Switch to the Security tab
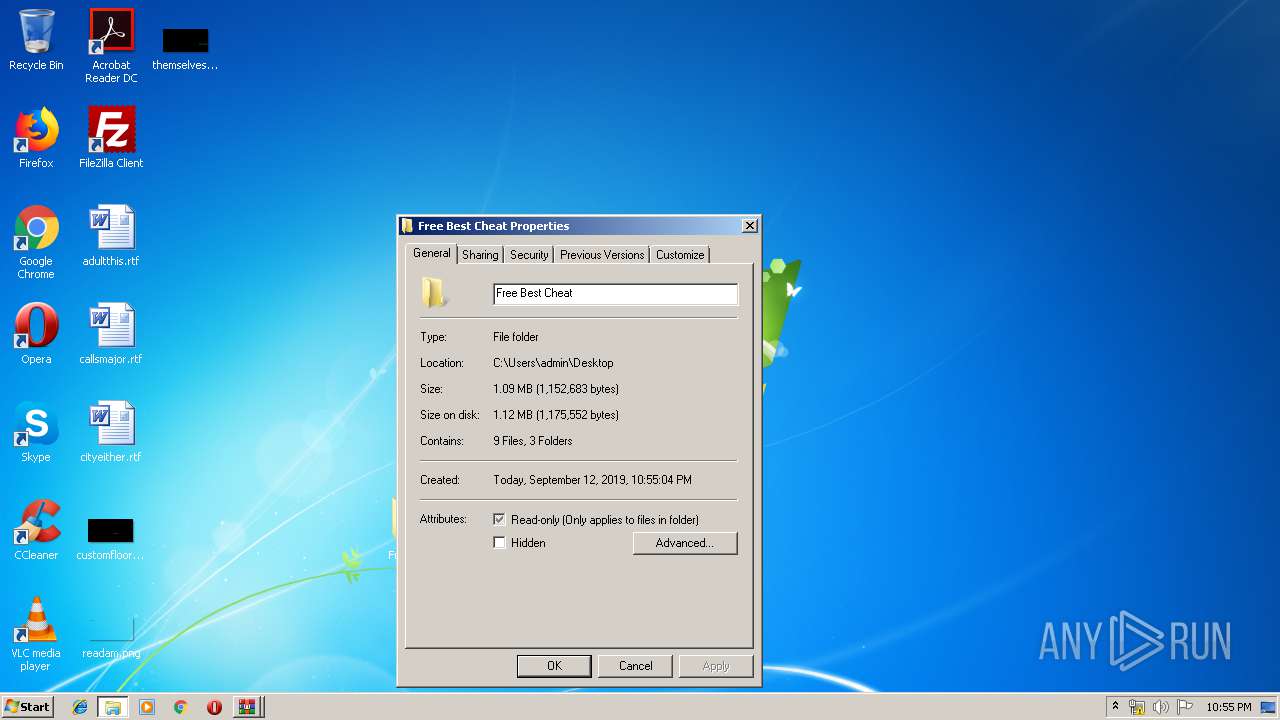This screenshot has height=720, width=1280. pyautogui.click(x=529, y=255)
